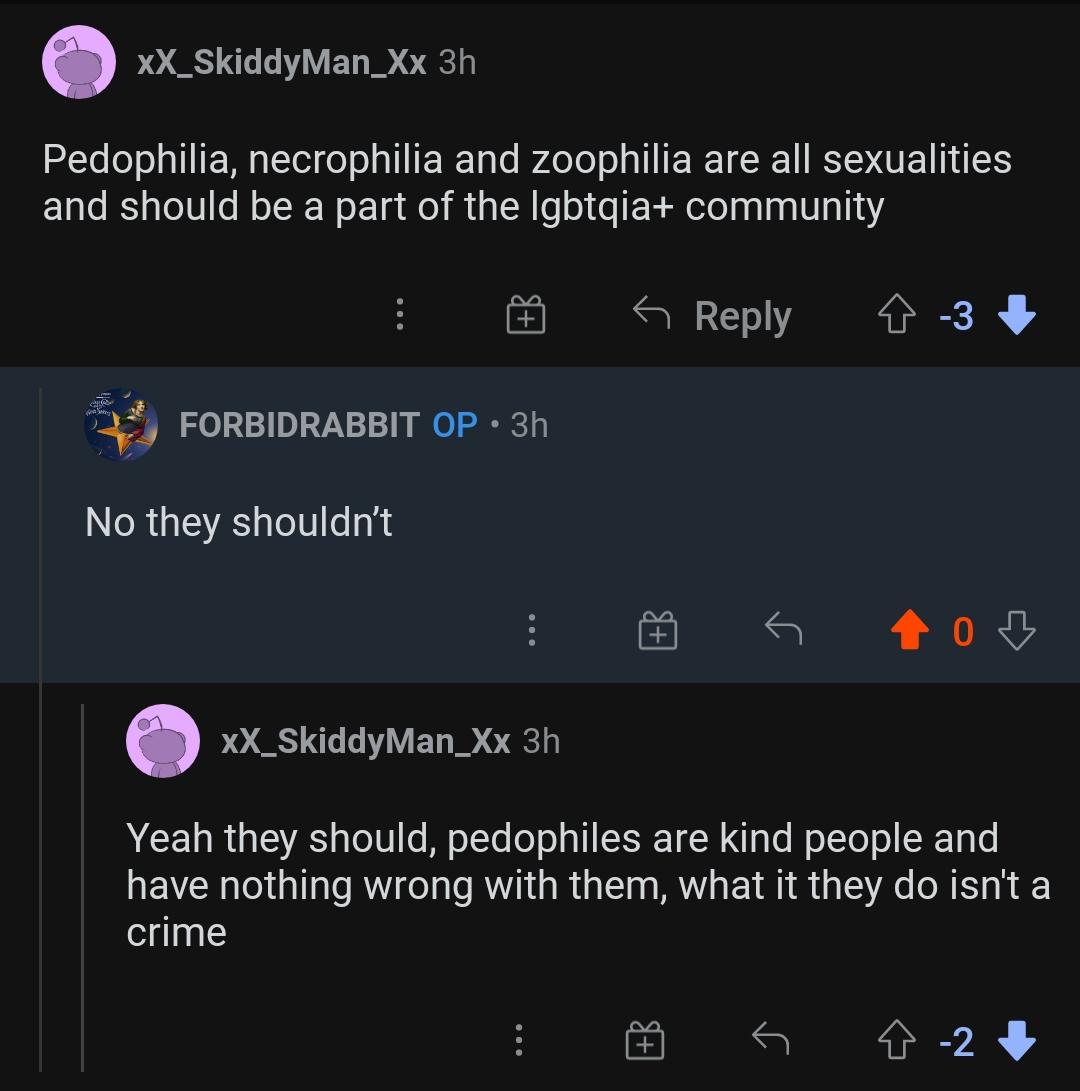Give an award to the top-level comment
The width and height of the screenshot is (1080, 1091).
coord(525,317)
